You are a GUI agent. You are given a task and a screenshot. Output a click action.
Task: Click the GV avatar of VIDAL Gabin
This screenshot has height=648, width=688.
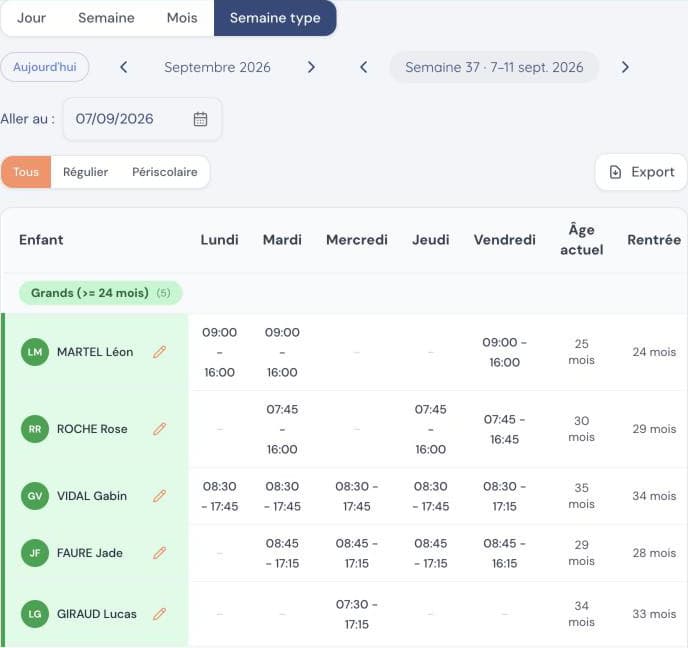(x=35, y=496)
